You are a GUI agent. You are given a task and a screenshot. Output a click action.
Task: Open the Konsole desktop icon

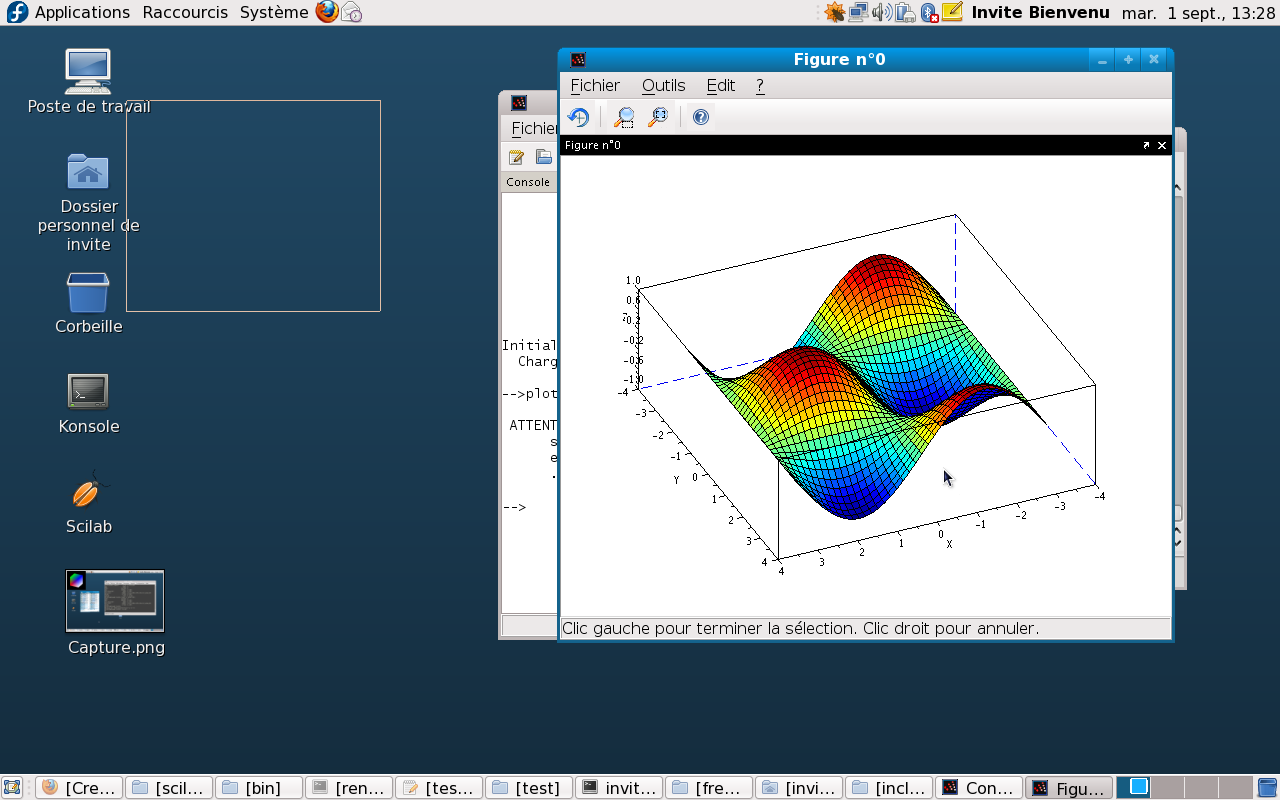(88, 392)
